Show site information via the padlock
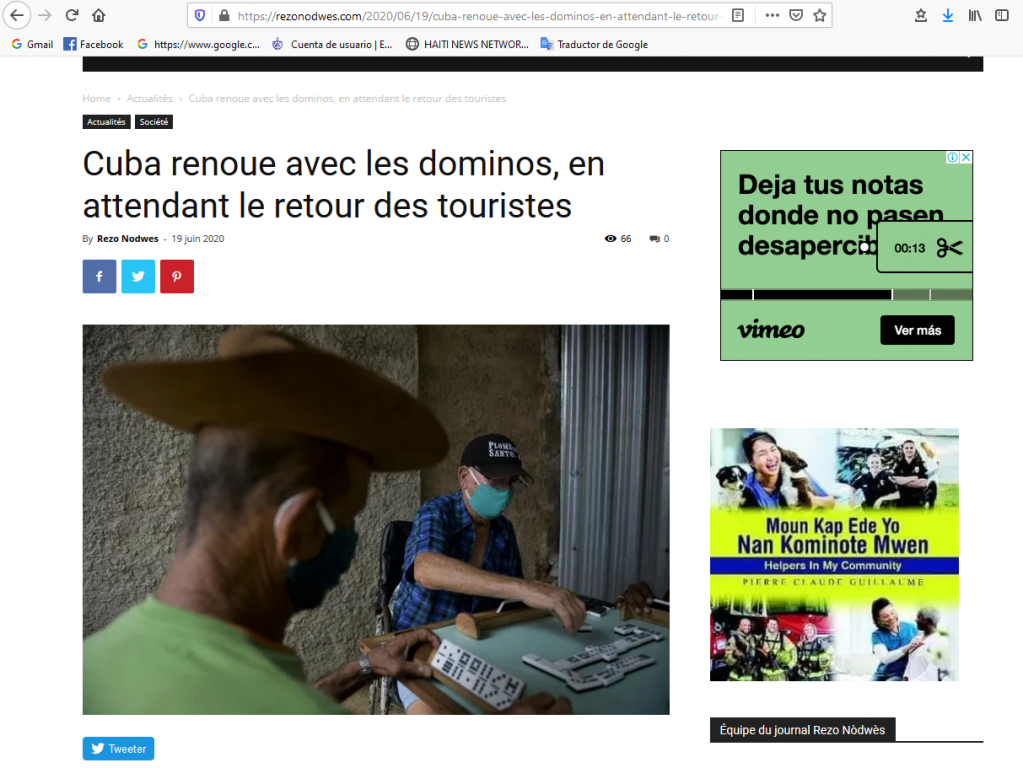1023x768 pixels. [223, 15]
